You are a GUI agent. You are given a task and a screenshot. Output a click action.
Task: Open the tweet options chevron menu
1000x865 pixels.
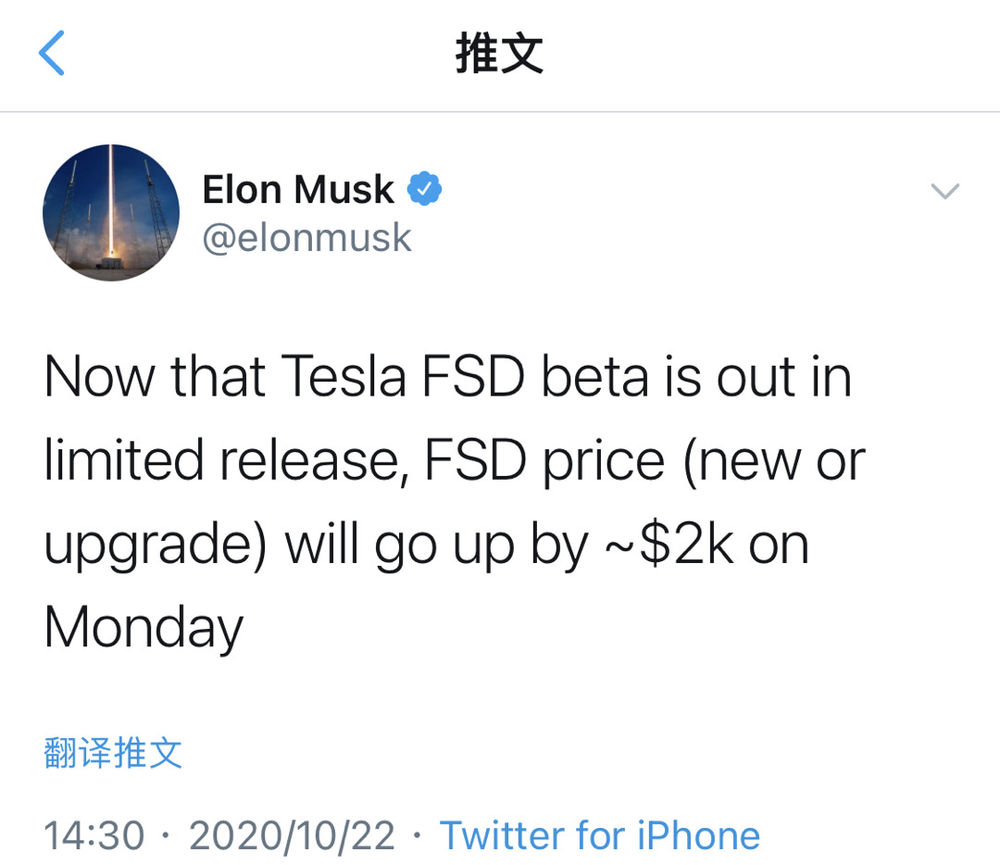[x=945, y=191]
